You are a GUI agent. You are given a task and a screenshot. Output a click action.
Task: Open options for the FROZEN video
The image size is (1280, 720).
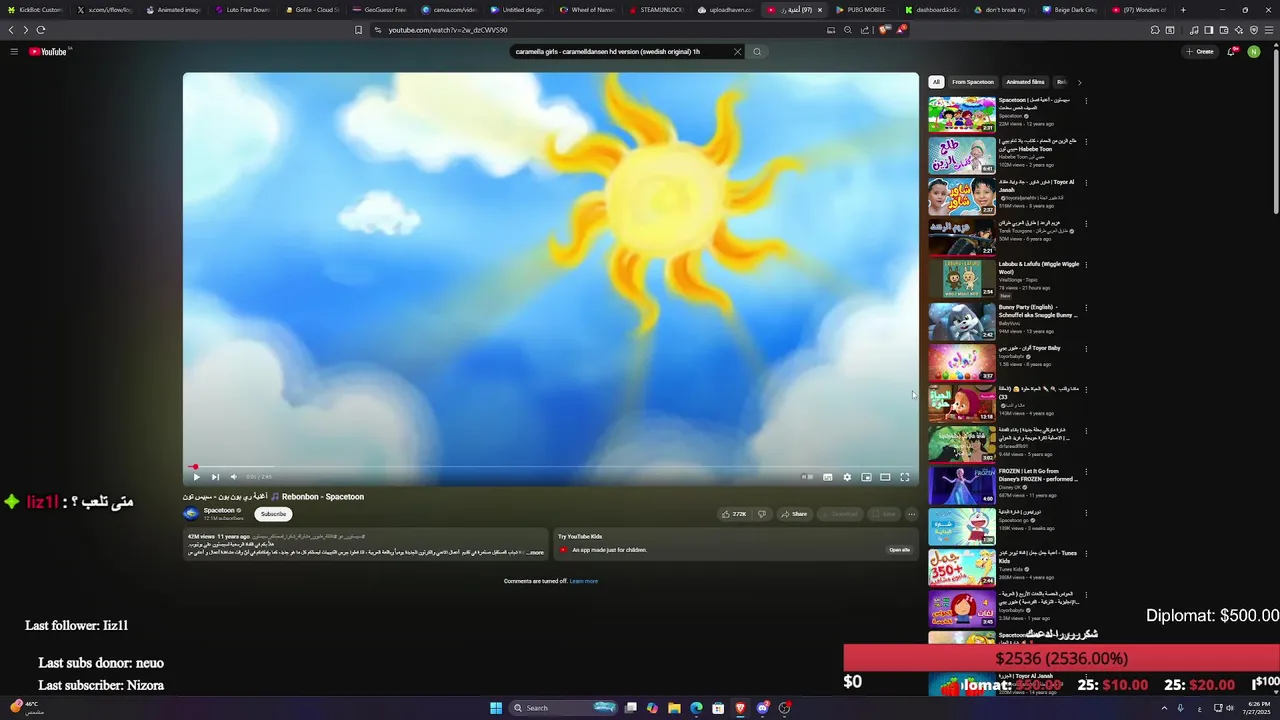tap(1086, 471)
